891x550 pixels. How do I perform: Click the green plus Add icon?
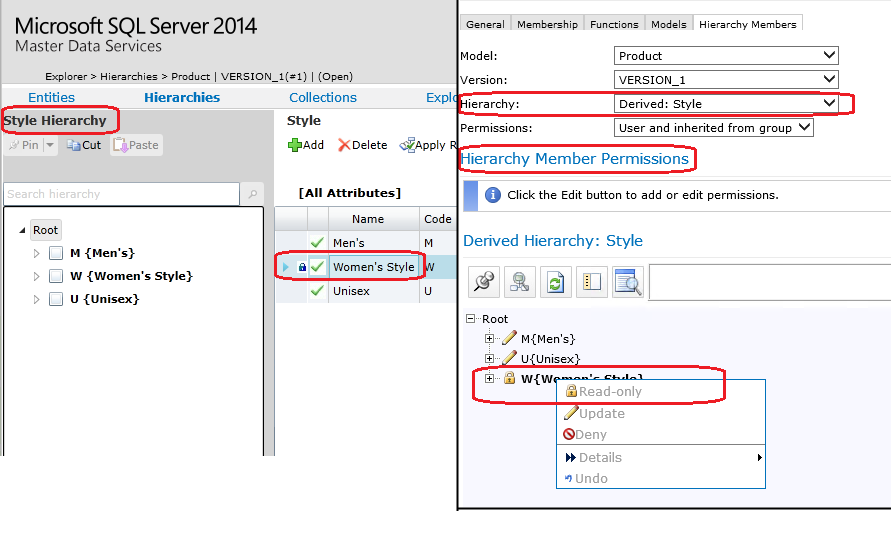tap(294, 145)
